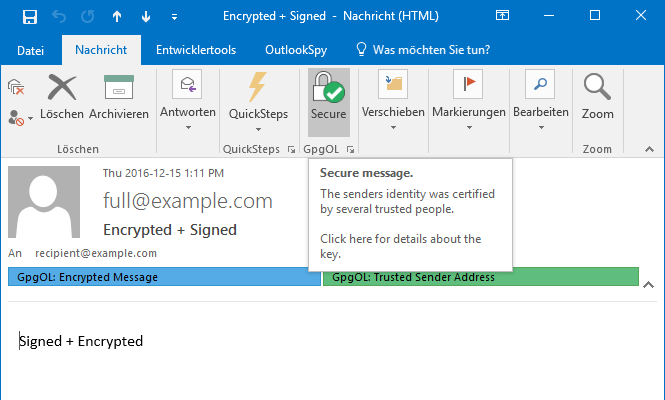Switch to the OutlookSpy tab

point(293,49)
